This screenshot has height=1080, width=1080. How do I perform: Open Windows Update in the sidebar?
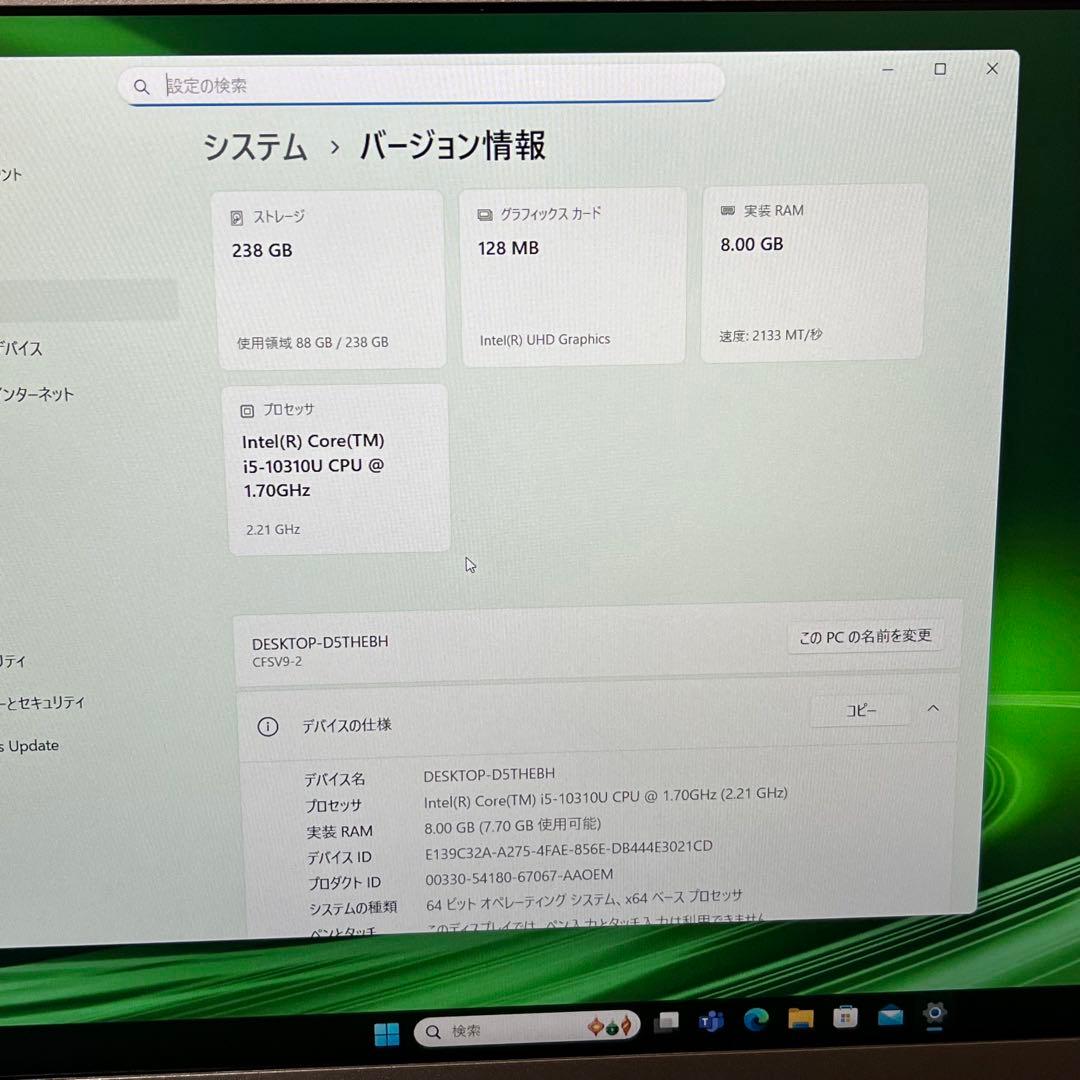tap(30, 745)
